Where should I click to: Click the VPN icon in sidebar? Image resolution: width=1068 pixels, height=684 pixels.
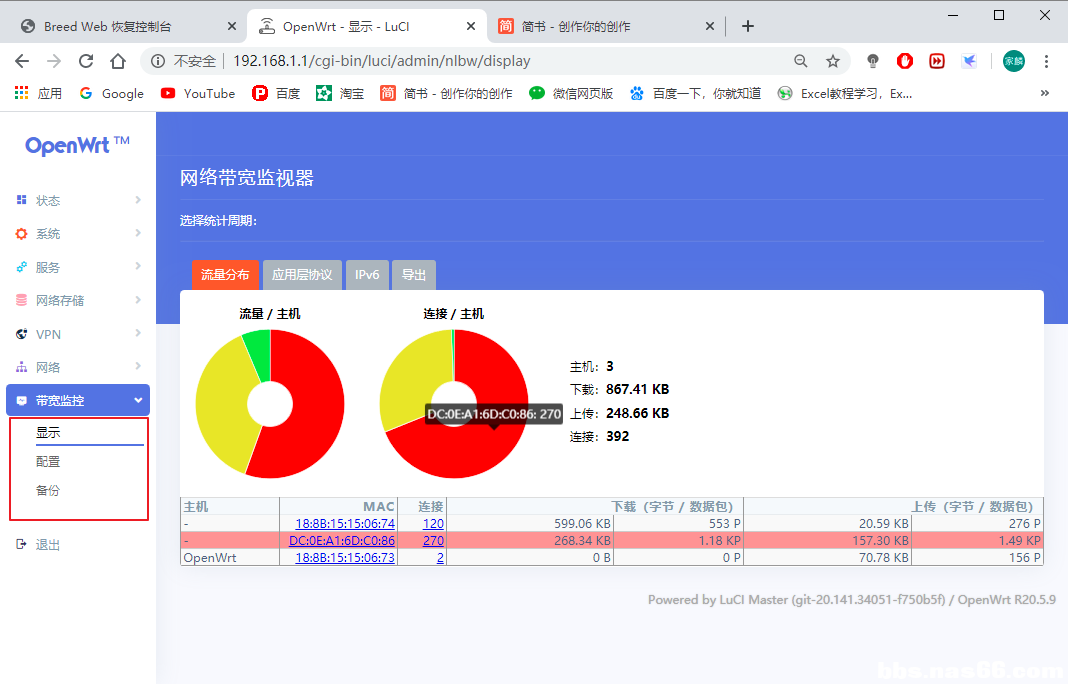click(x=21, y=334)
